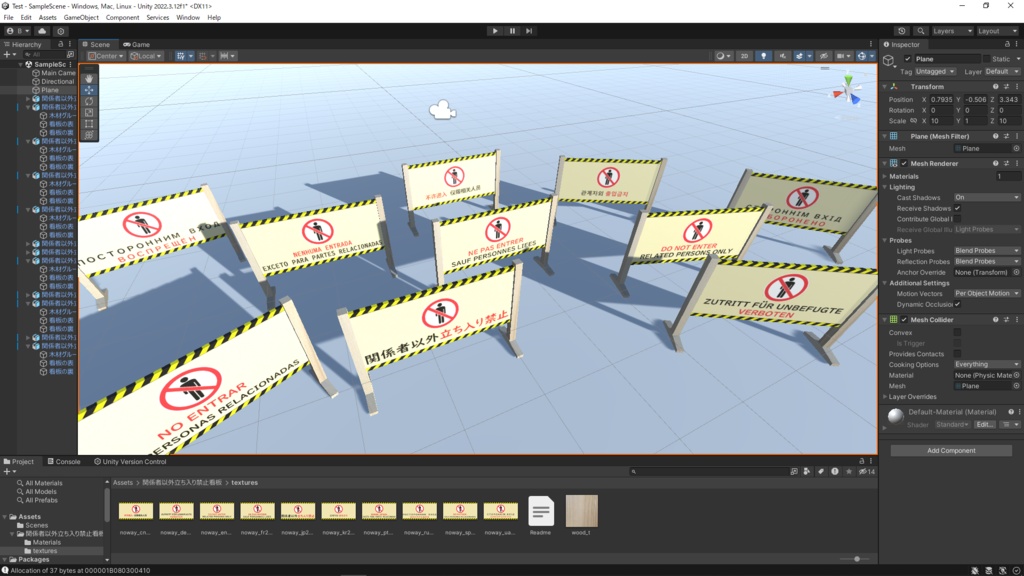Select the Hand view tool
Viewport: 1024px width, 576px height.
(89, 78)
